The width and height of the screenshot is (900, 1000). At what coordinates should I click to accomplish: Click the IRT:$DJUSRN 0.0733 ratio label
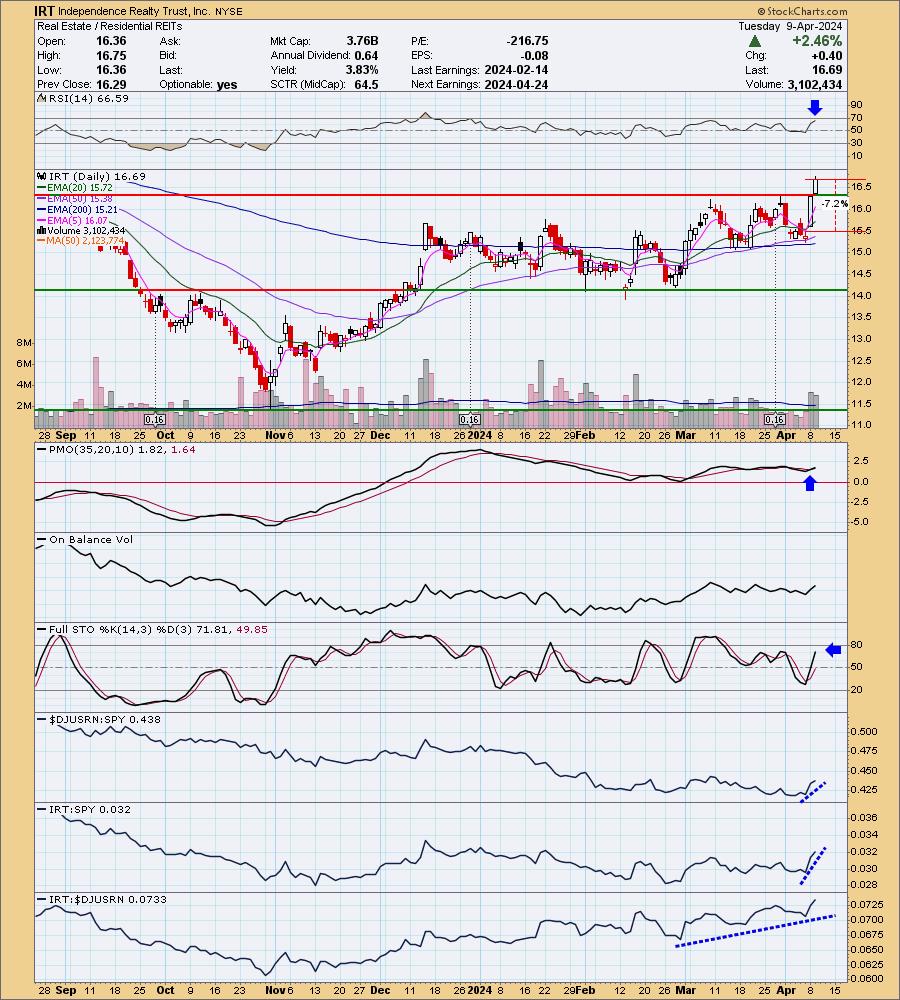107,899
